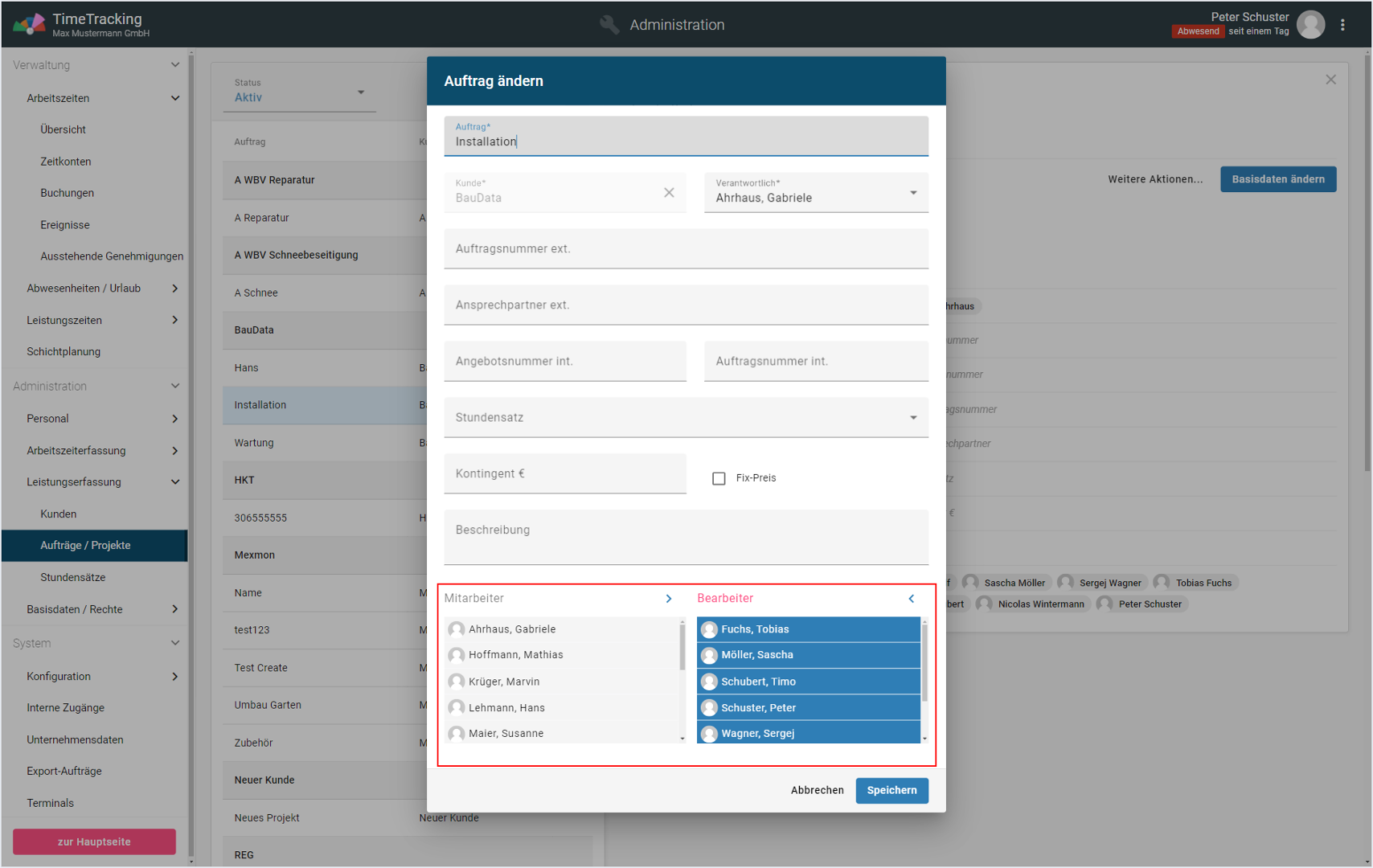Select Fuchs, Tobias in Bearbeiter list
Viewport: 1373px width, 868px height.
pos(808,629)
